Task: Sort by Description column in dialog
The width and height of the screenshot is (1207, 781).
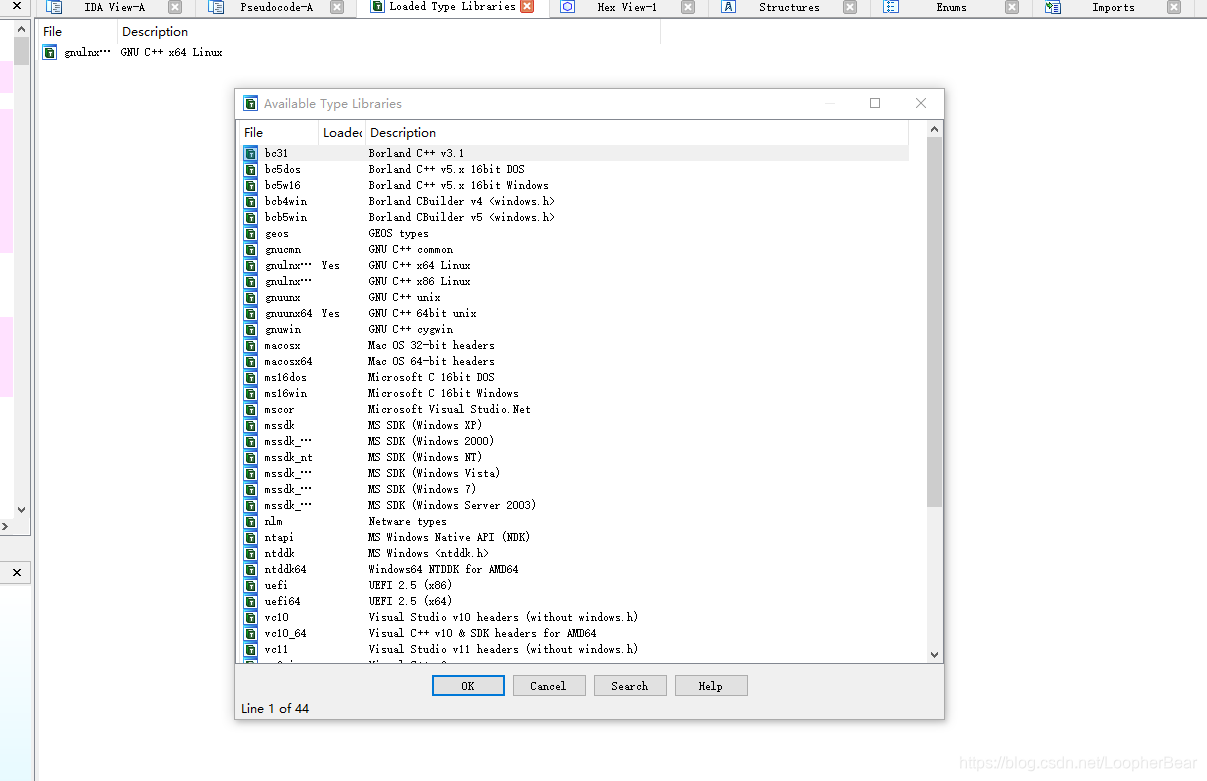Action: 637,132
